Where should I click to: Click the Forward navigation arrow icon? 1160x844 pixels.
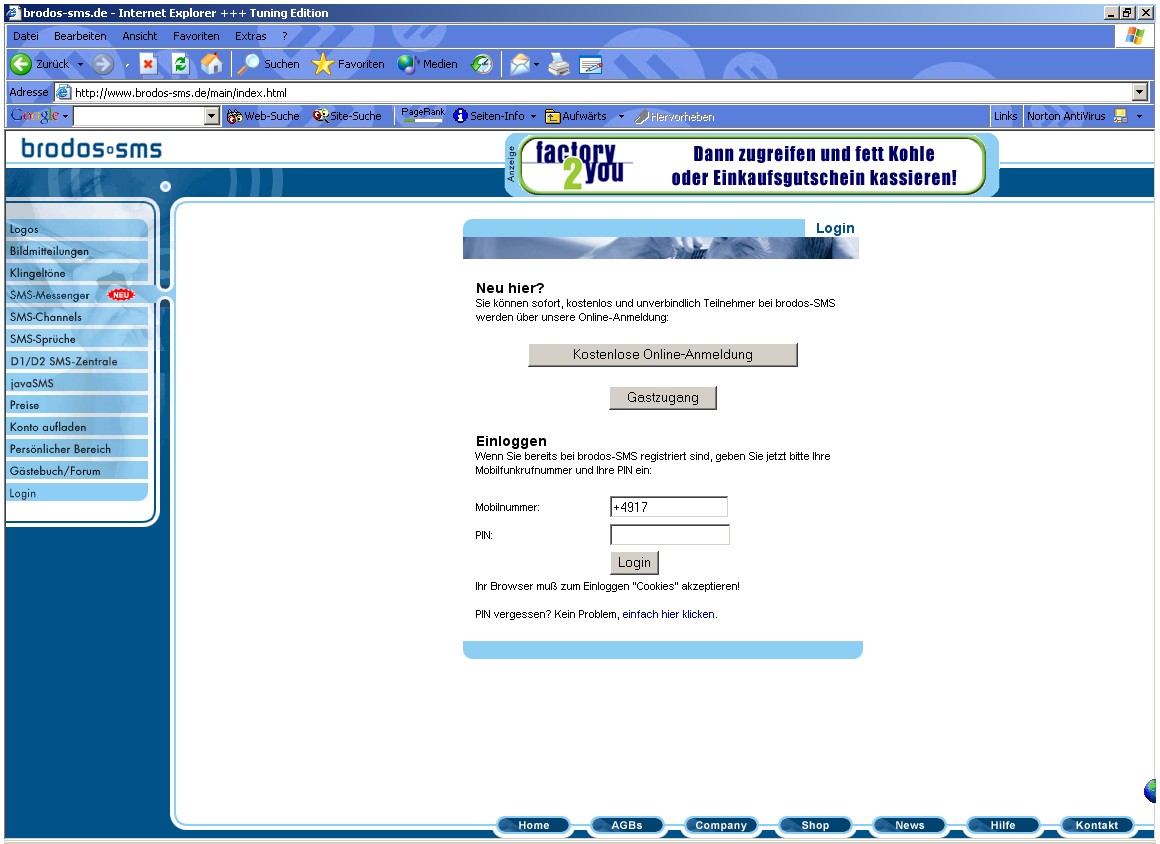[103, 64]
